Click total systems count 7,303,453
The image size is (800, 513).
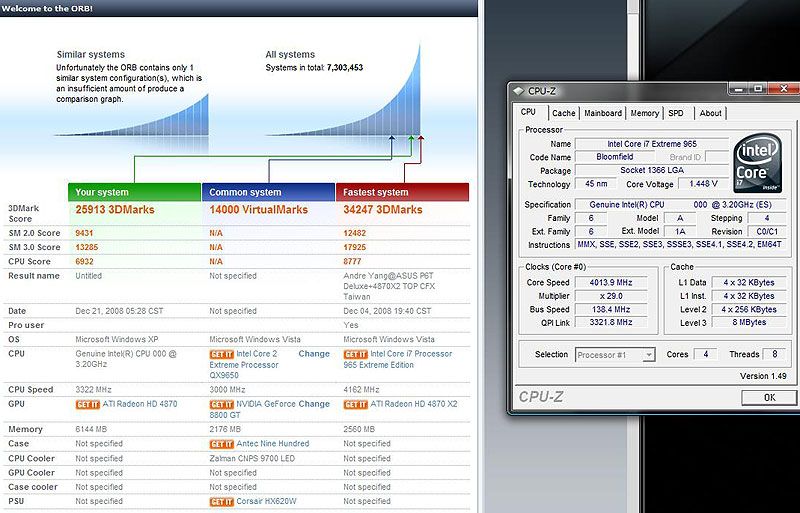[x=345, y=67]
